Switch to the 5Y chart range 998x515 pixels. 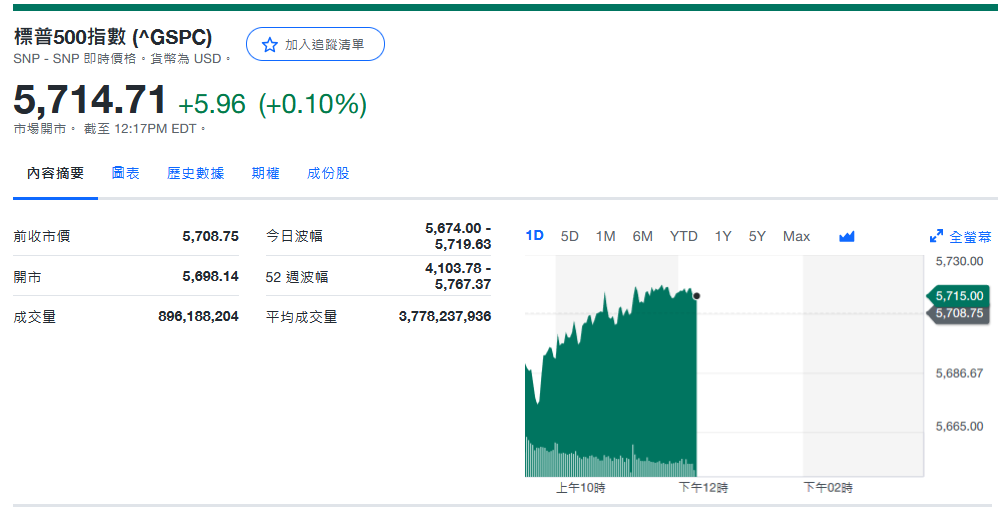pyautogui.click(x=757, y=236)
